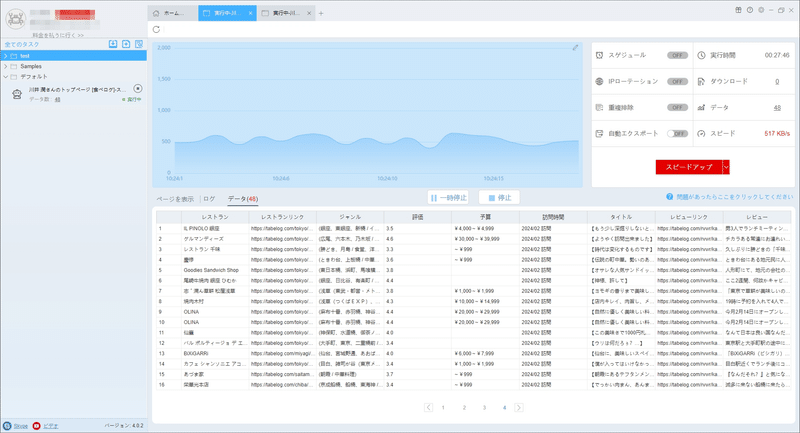Click the 問題があったらここをクリック link
The image size is (800, 433).
coord(735,197)
